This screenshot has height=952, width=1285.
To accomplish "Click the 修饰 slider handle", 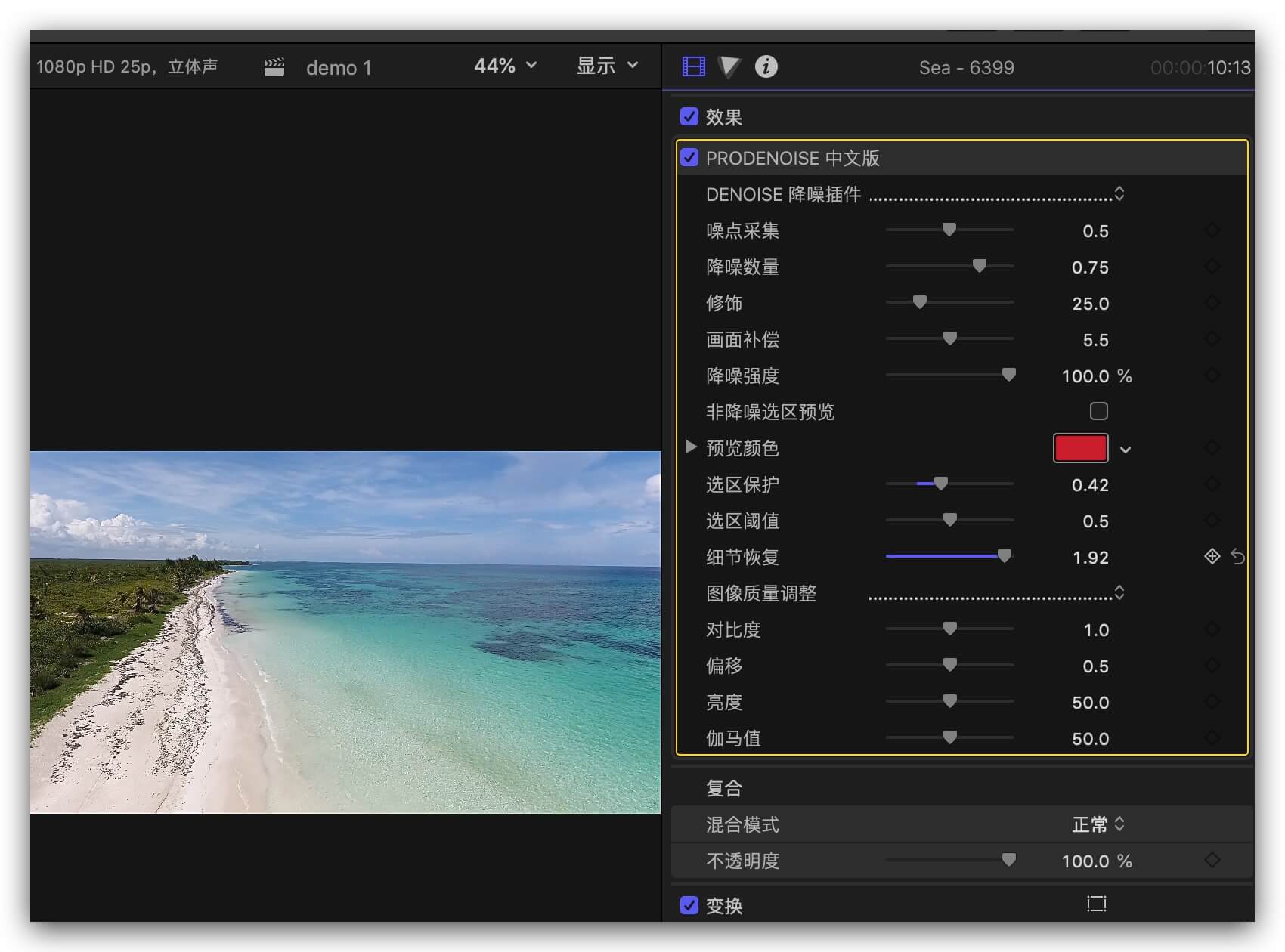I will pyautogui.click(x=920, y=302).
